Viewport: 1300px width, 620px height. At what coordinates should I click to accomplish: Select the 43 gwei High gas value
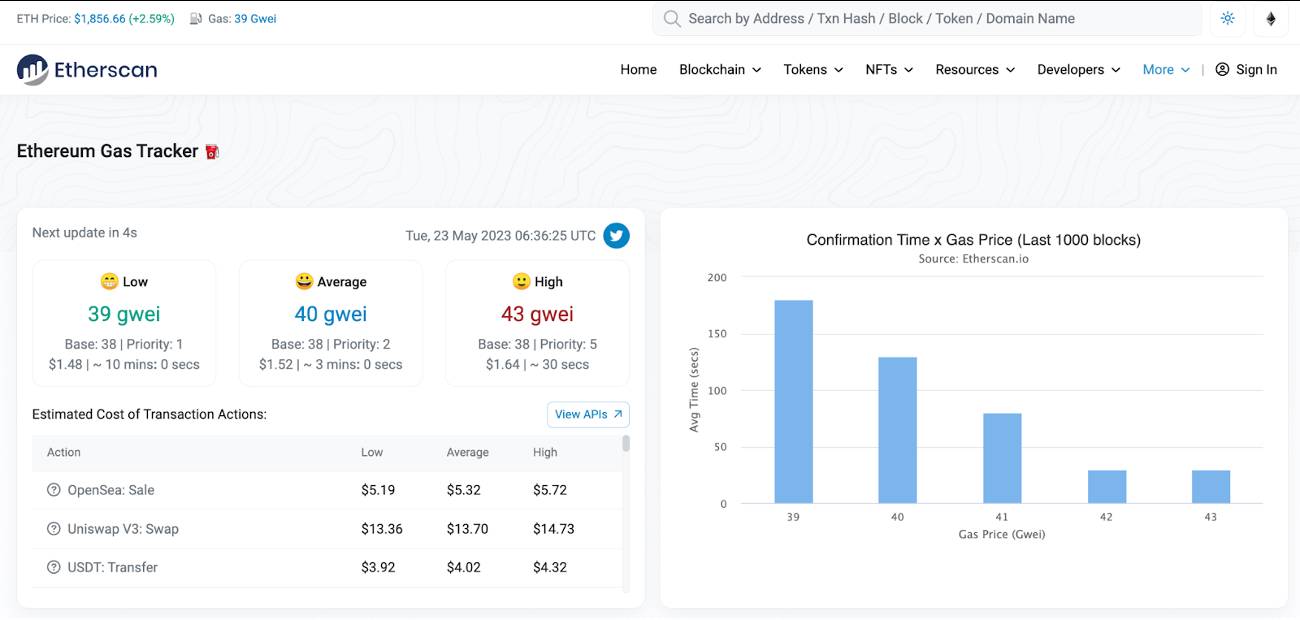[x=537, y=314]
